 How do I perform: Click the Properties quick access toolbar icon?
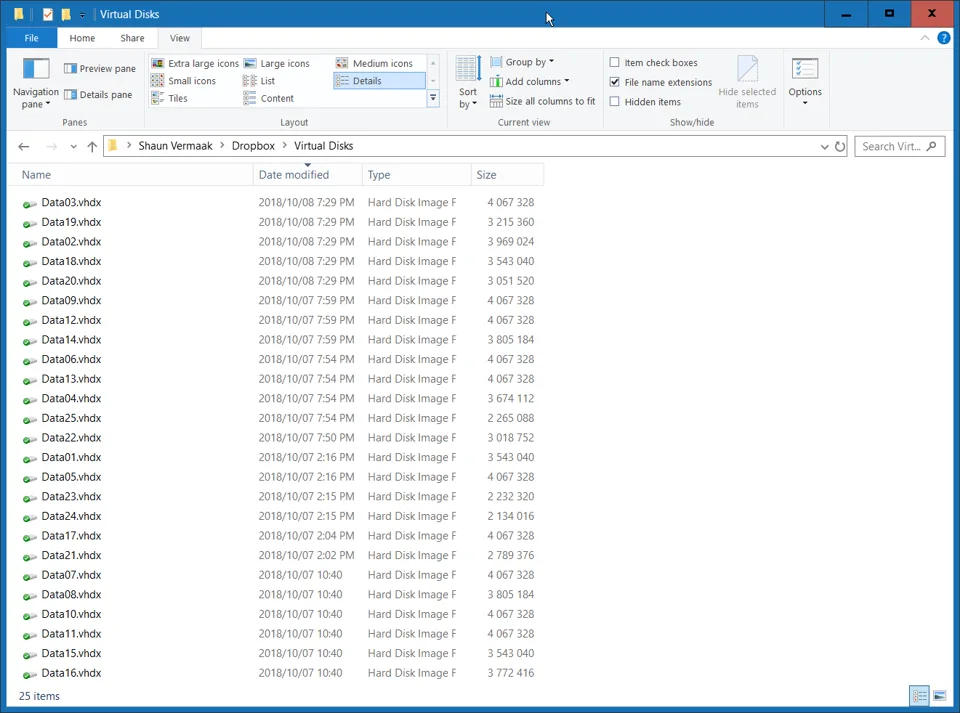48,14
